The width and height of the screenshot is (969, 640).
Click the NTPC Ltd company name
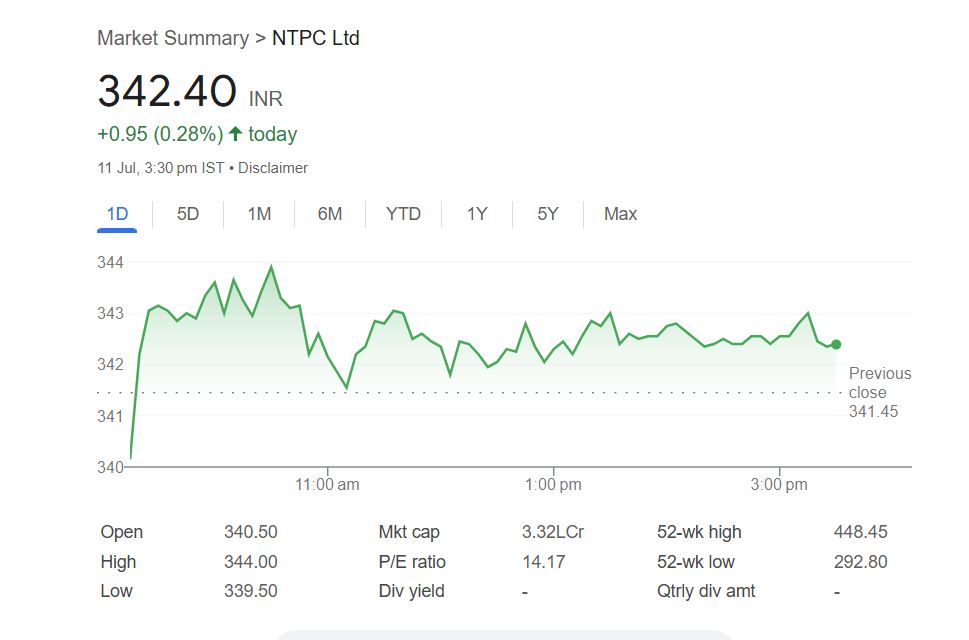(316, 38)
